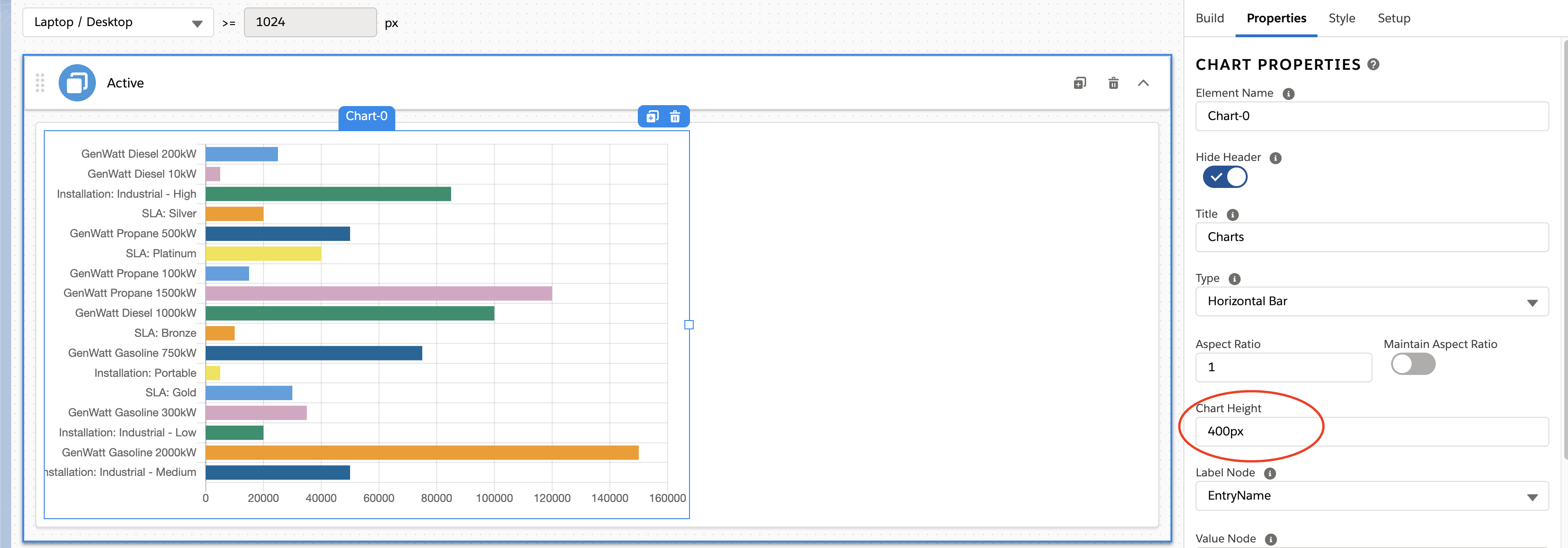
Task: Click the blue Active state icon
Action: [77, 83]
